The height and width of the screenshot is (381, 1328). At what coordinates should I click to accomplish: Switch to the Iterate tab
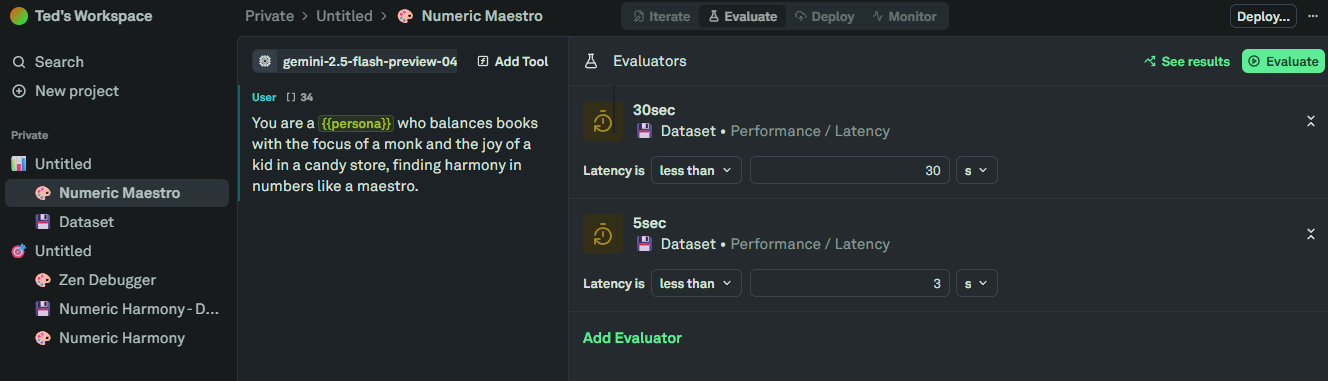point(662,17)
